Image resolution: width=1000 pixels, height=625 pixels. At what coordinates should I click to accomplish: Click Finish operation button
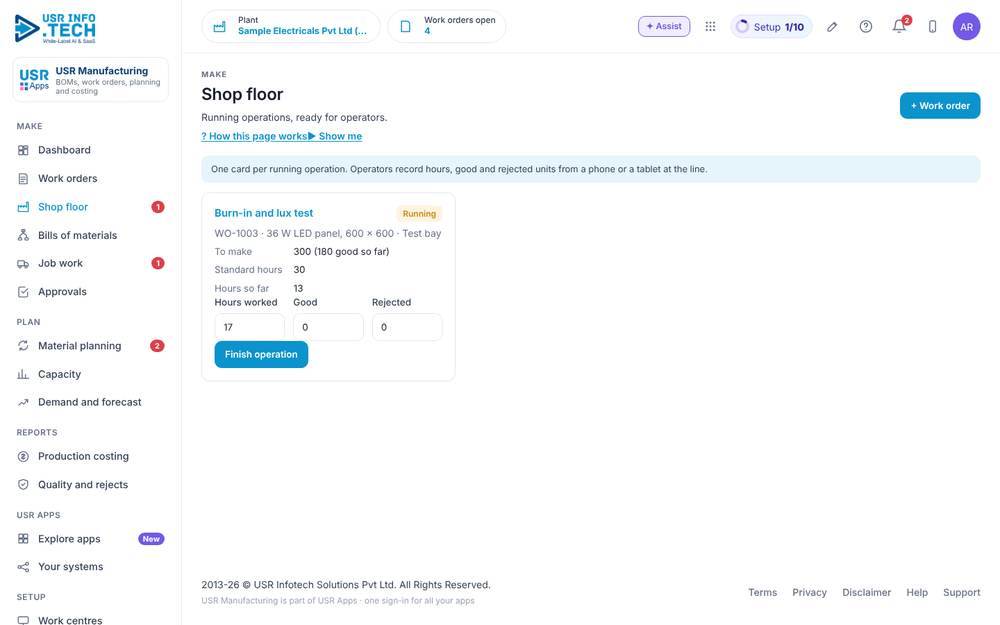[x=261, y=355]
